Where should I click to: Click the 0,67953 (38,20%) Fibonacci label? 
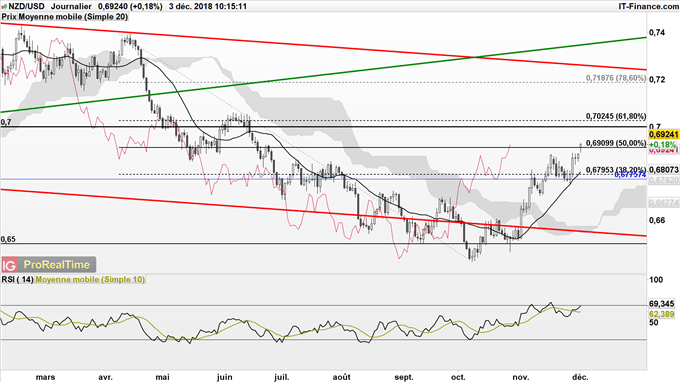coord(616,170)
